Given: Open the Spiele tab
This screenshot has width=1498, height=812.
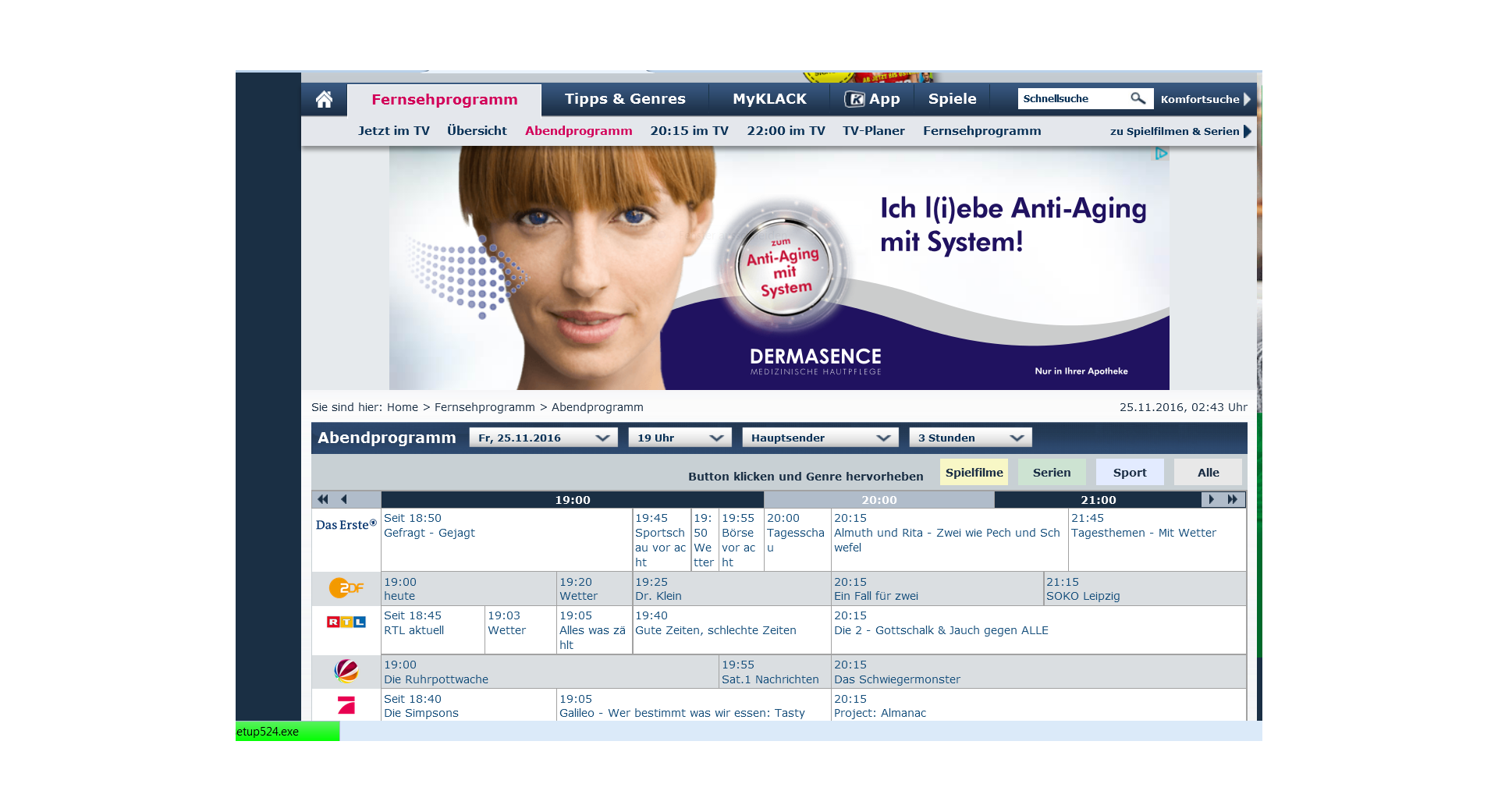Looking at the screenshot, I should 952,99.
